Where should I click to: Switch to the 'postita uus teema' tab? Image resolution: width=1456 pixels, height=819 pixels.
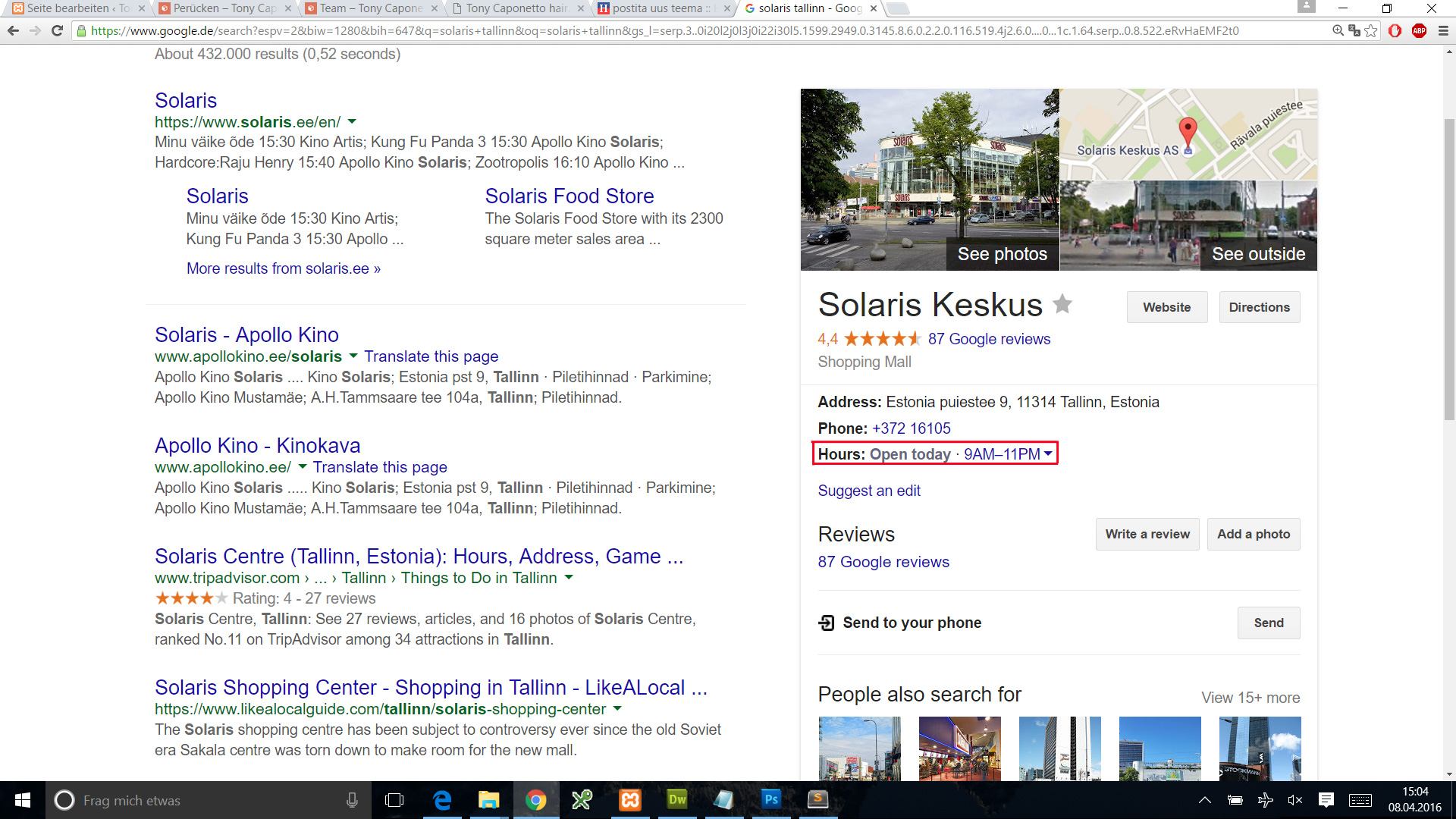point(664,8)
